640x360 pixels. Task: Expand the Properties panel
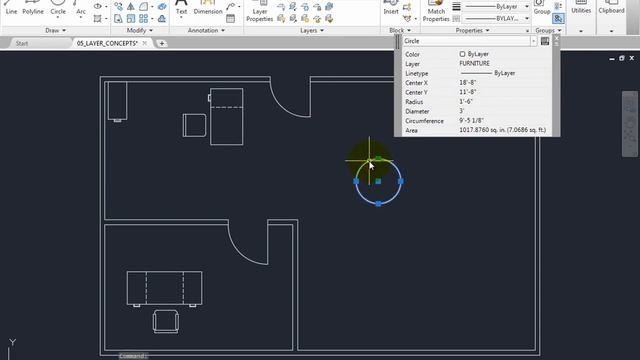point(472,30)
